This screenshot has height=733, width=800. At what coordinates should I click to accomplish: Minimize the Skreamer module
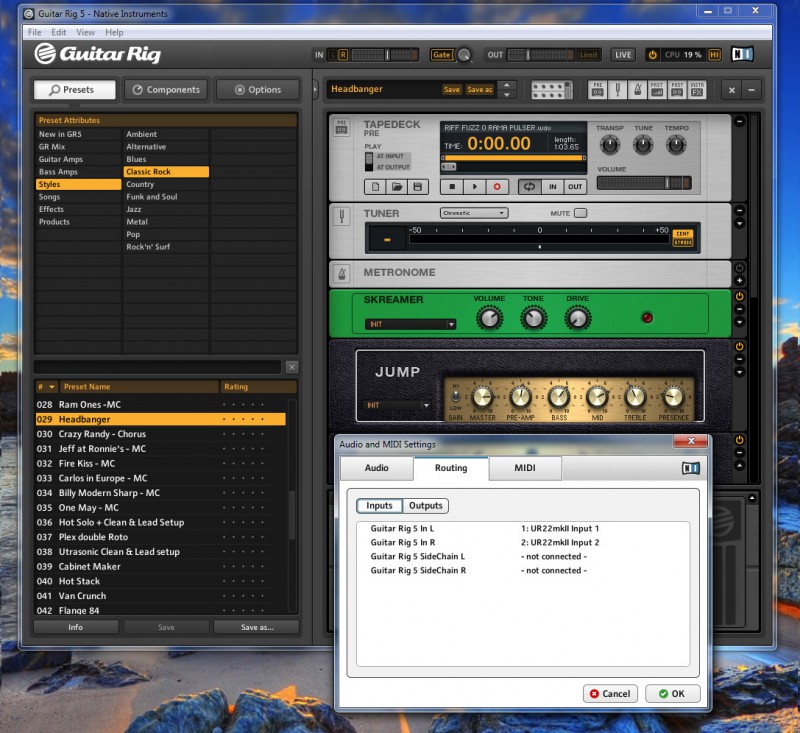[x=739, y=309]
